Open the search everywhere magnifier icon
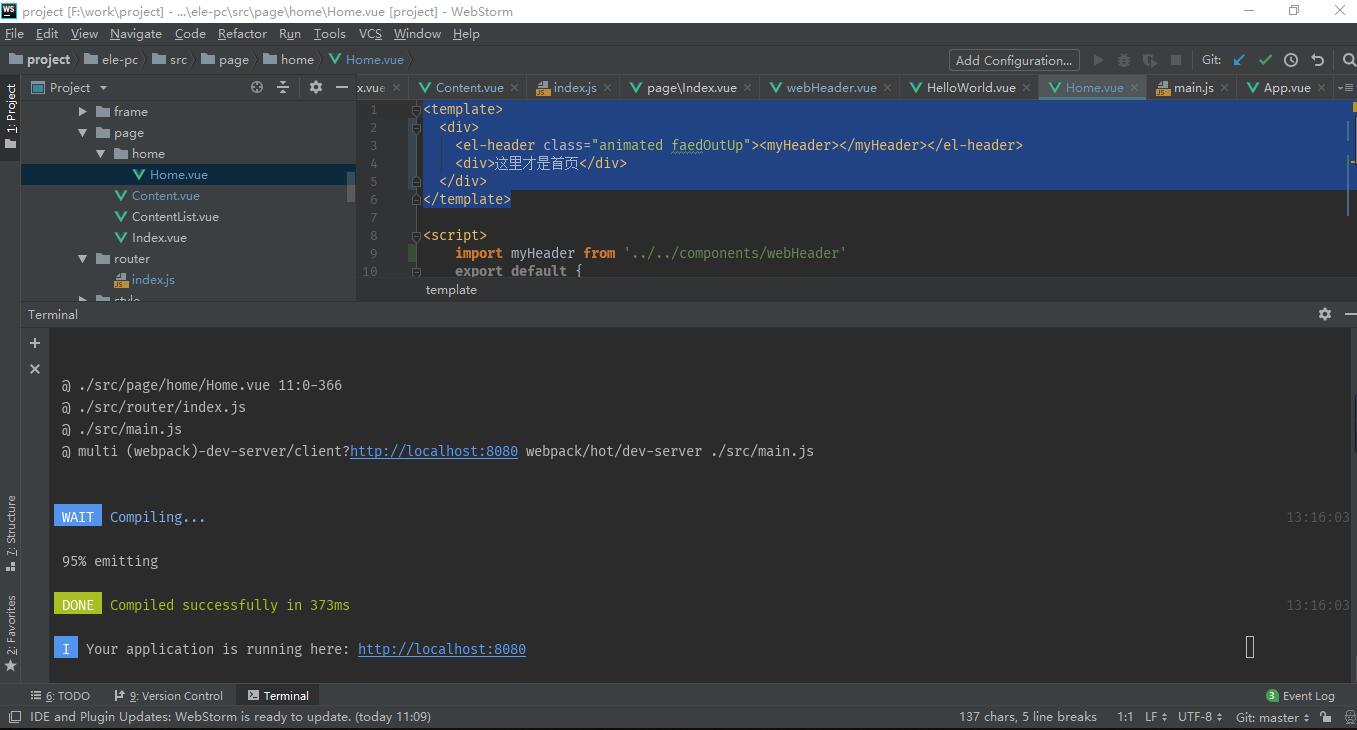 click(1347, 60)
